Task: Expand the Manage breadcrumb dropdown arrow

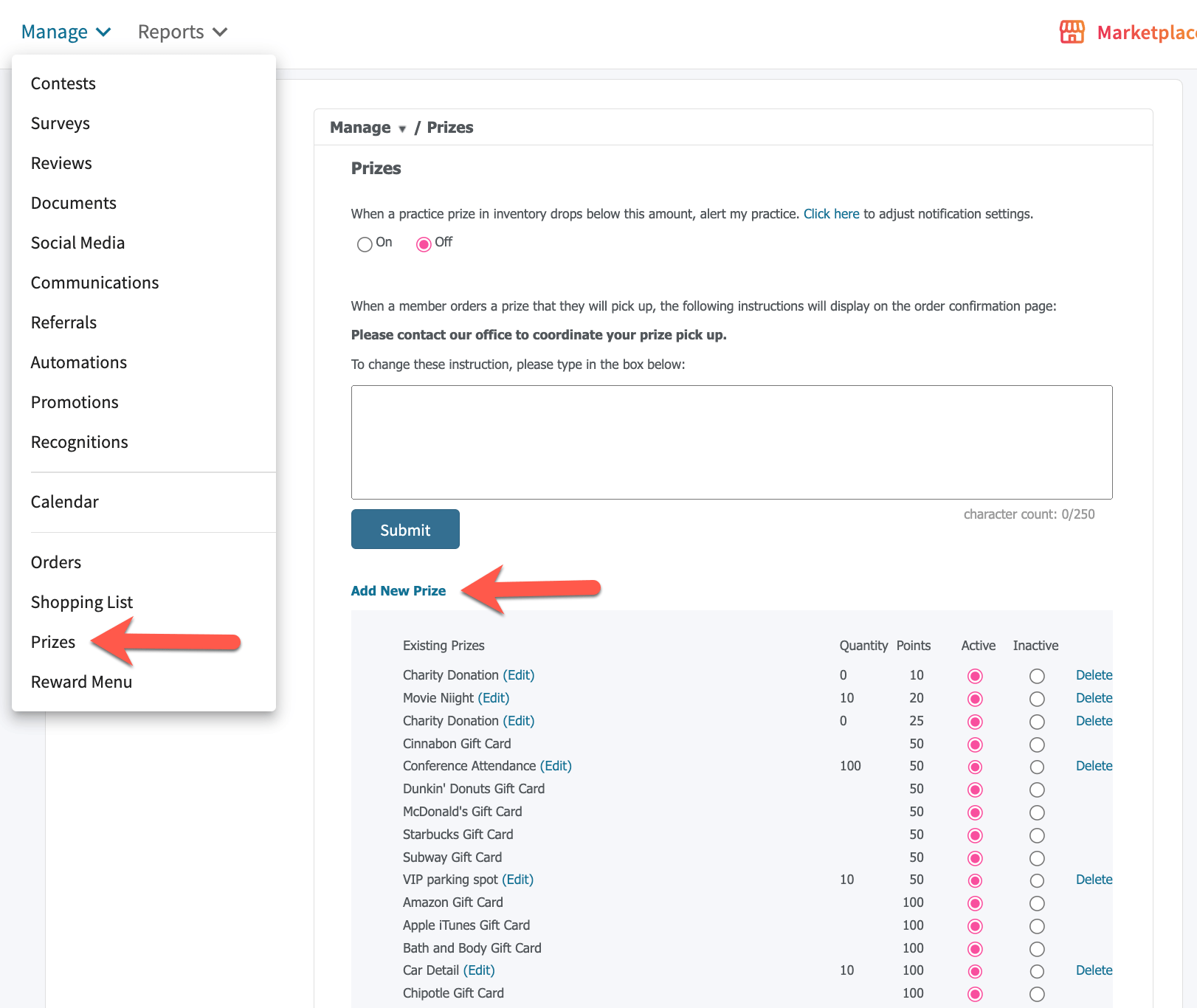Action: click(402, 129)
